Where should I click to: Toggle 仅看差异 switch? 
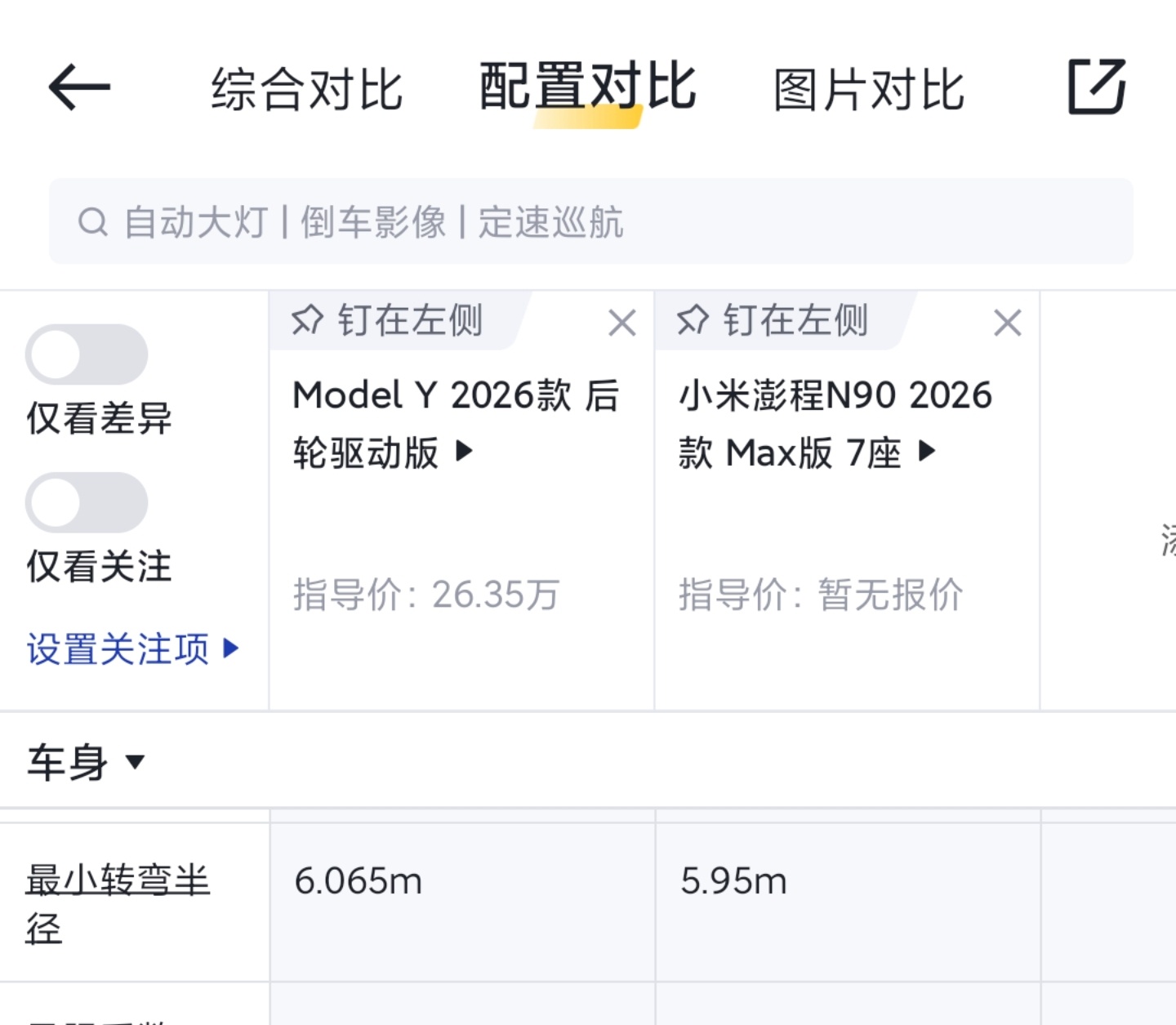(x=87, y=354)
